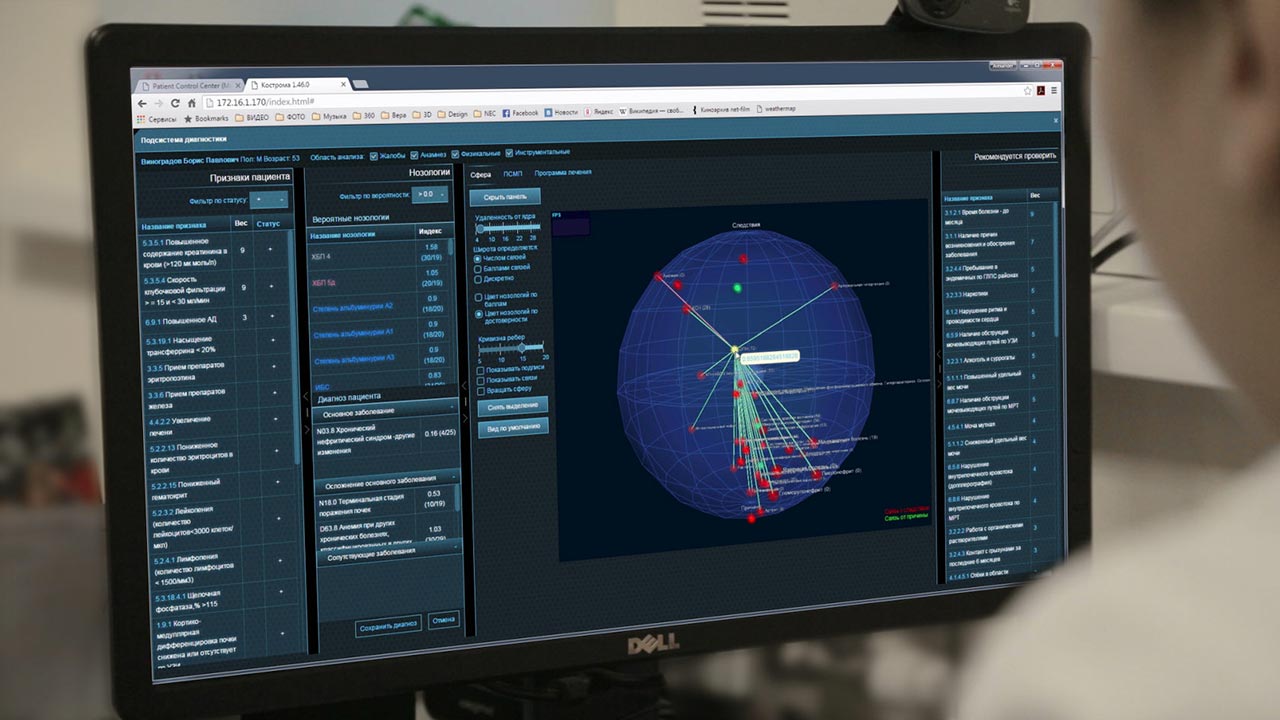Click the Сохранить диагноз button
Image resolution: width=1280 pixels, height=720 pixels.
tap(388, 625)
